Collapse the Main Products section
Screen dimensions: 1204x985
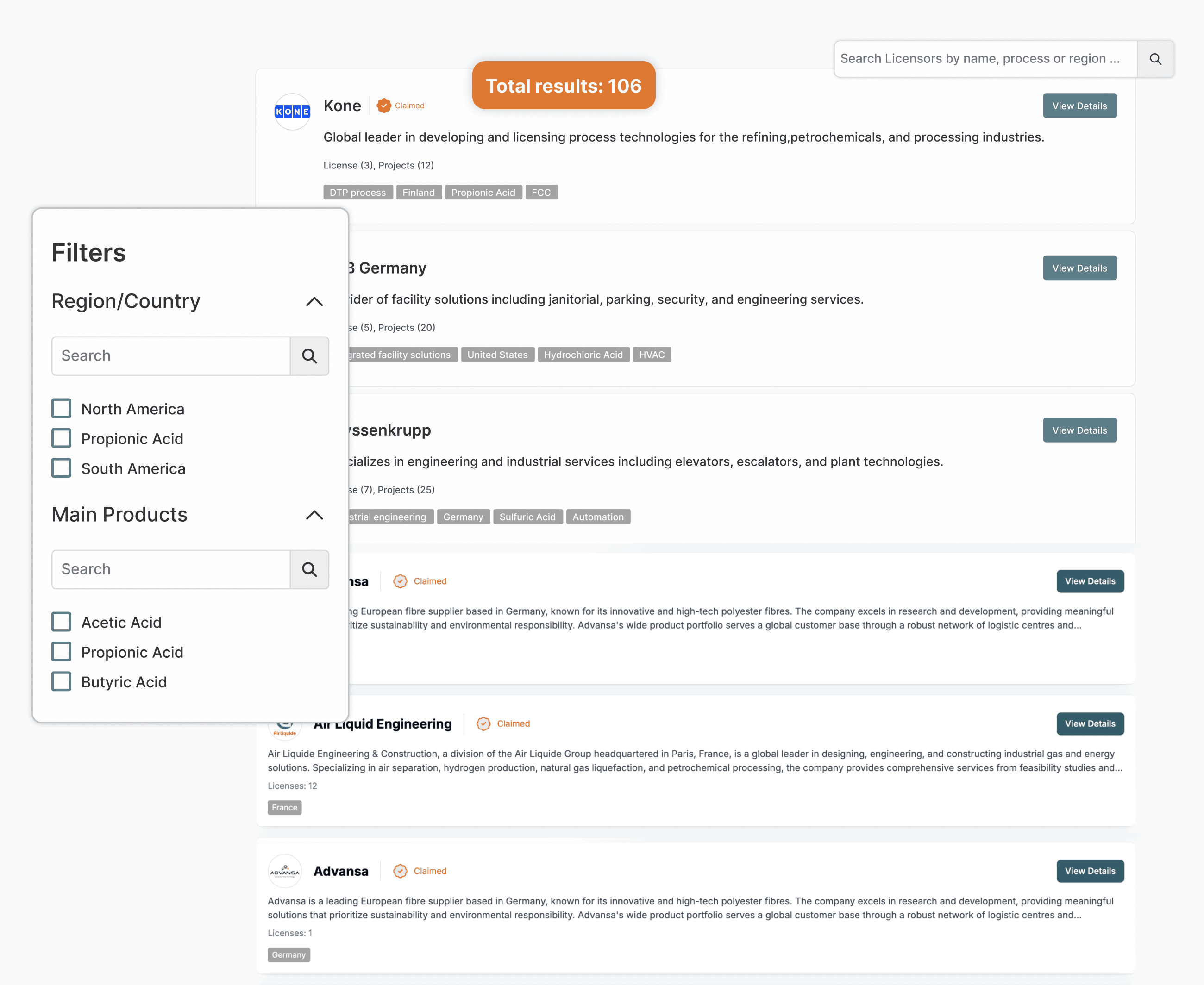tap(314, 515)
